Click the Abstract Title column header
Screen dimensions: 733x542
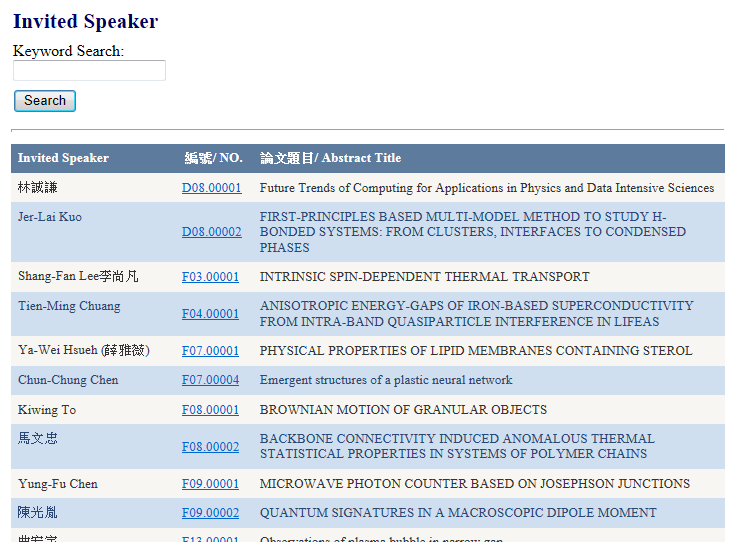(330, 158)
